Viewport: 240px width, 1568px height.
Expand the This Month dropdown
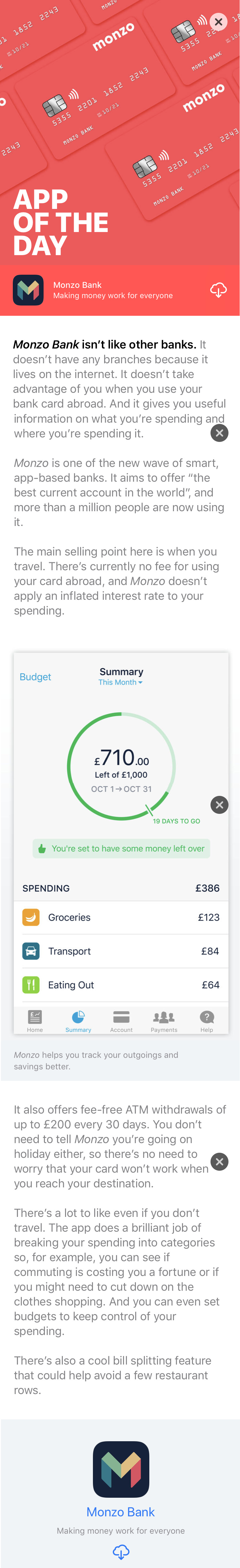pyautogui.click(x=121, y=682)
